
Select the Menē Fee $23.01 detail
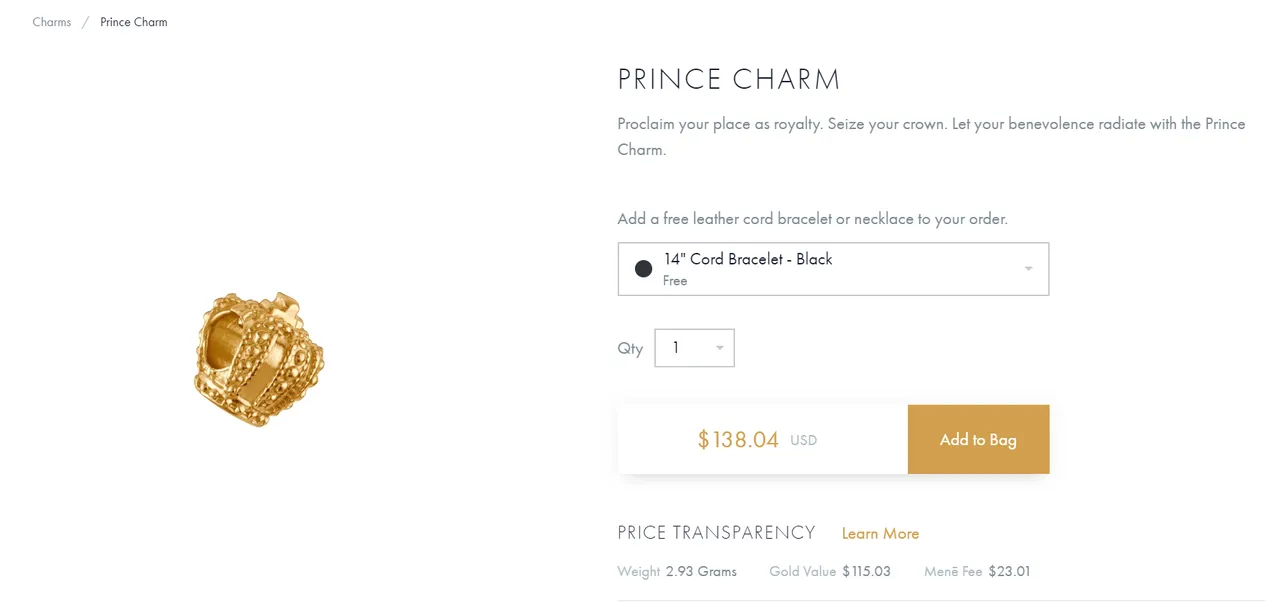coord(977,572)
